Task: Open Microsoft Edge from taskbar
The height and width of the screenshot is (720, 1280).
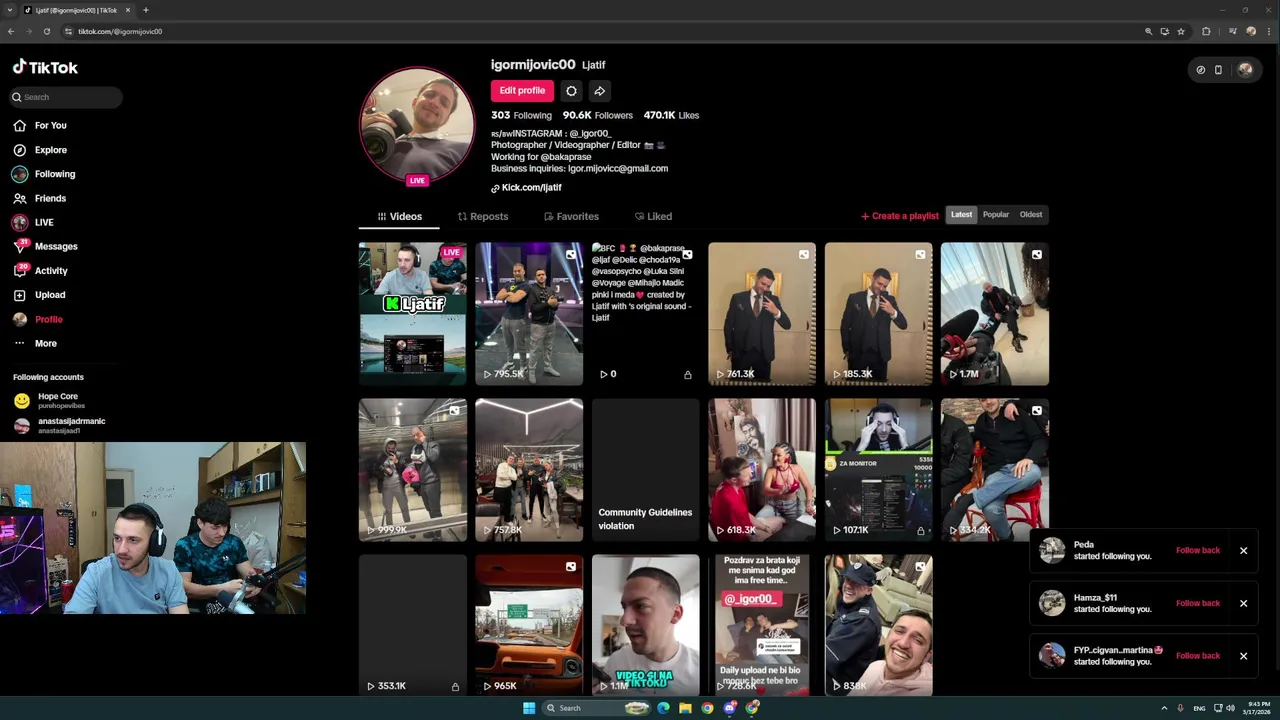Action: pyautogui.click(x=663, y=708)
